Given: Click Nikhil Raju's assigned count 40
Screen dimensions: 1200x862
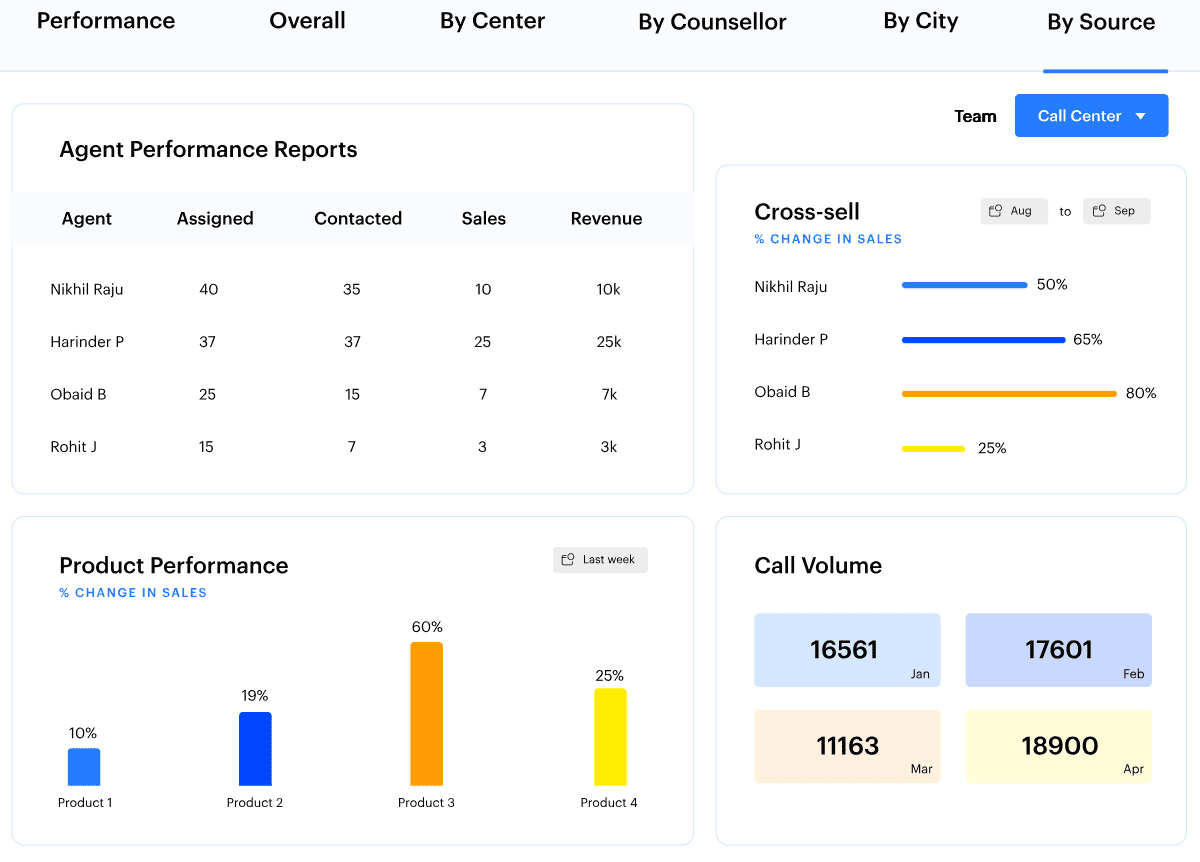Looking at the screenshot, I should point(208,290).
